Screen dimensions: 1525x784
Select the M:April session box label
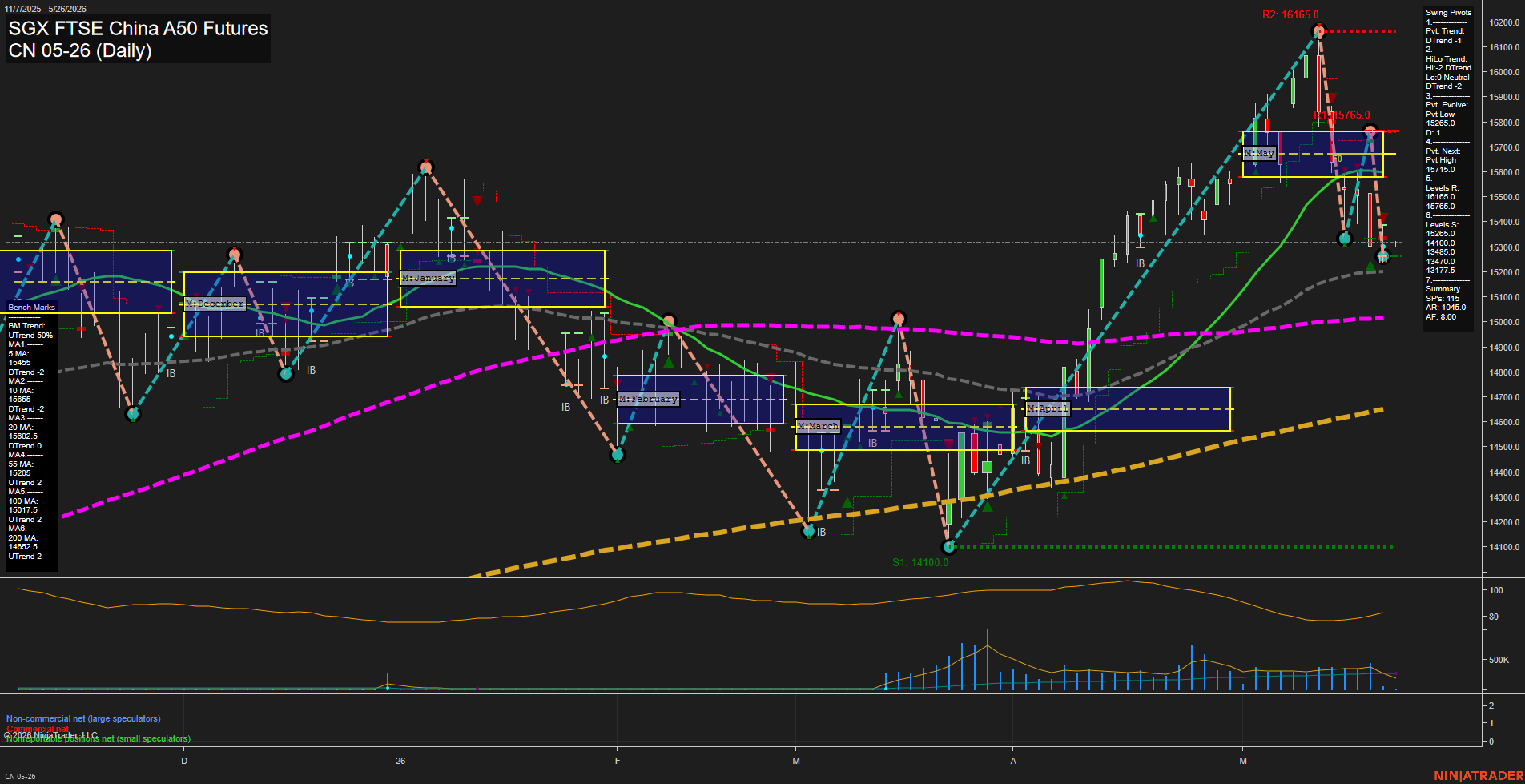(1048, 408)
